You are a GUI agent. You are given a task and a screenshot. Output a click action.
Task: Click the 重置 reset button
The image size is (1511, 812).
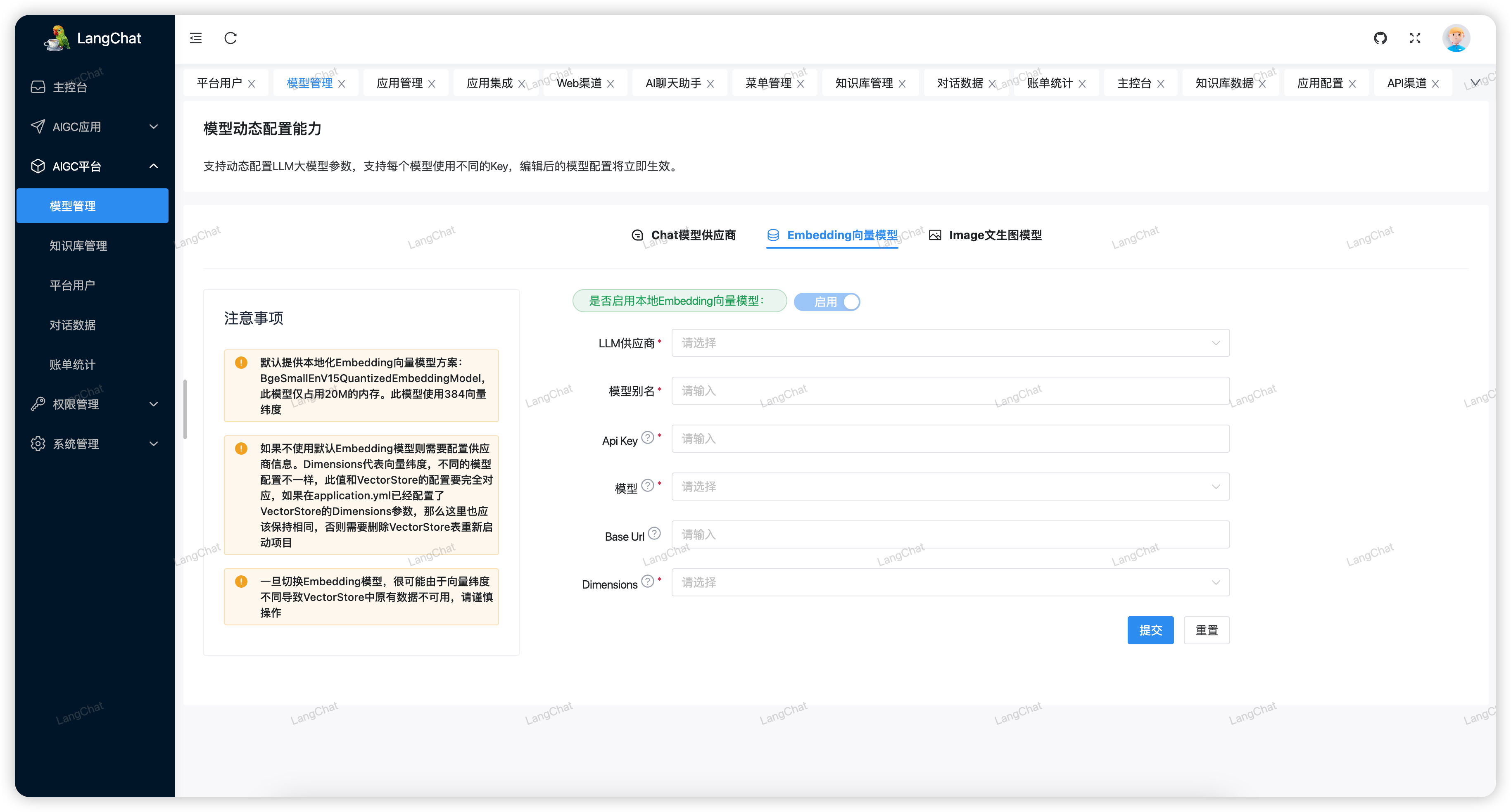point(1207,630)
